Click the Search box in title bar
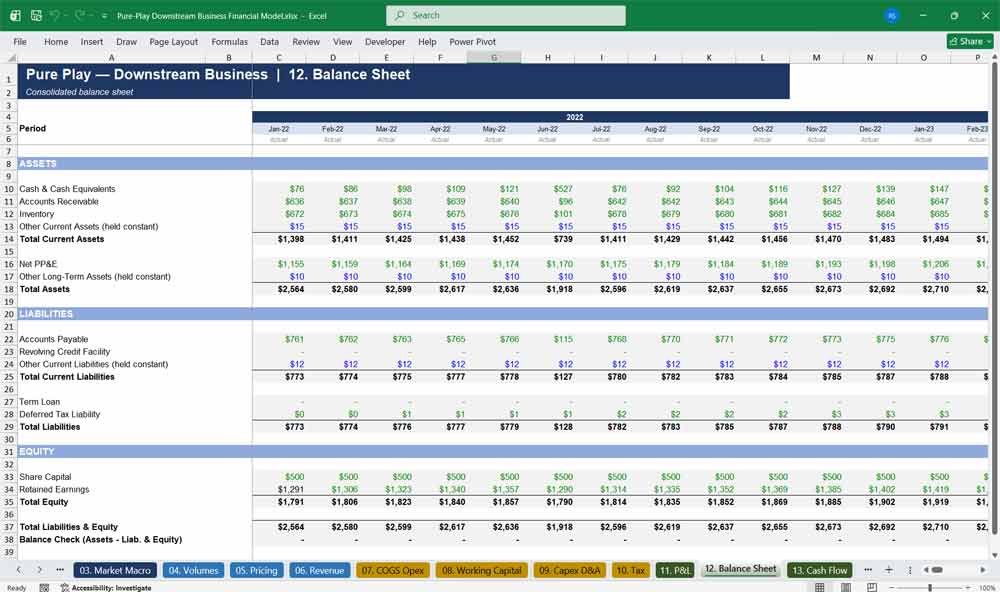The height and width of the screenshot is (592, 1000). coord(506,15)
